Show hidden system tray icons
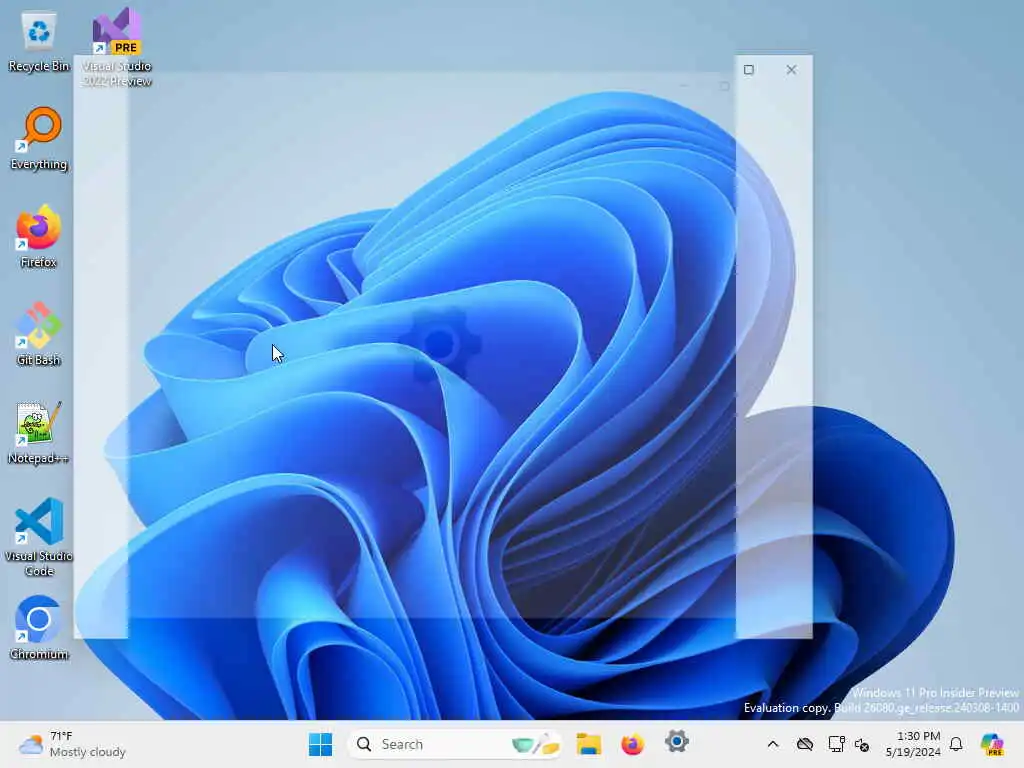 pyautogui.click(x=773, y=744)
